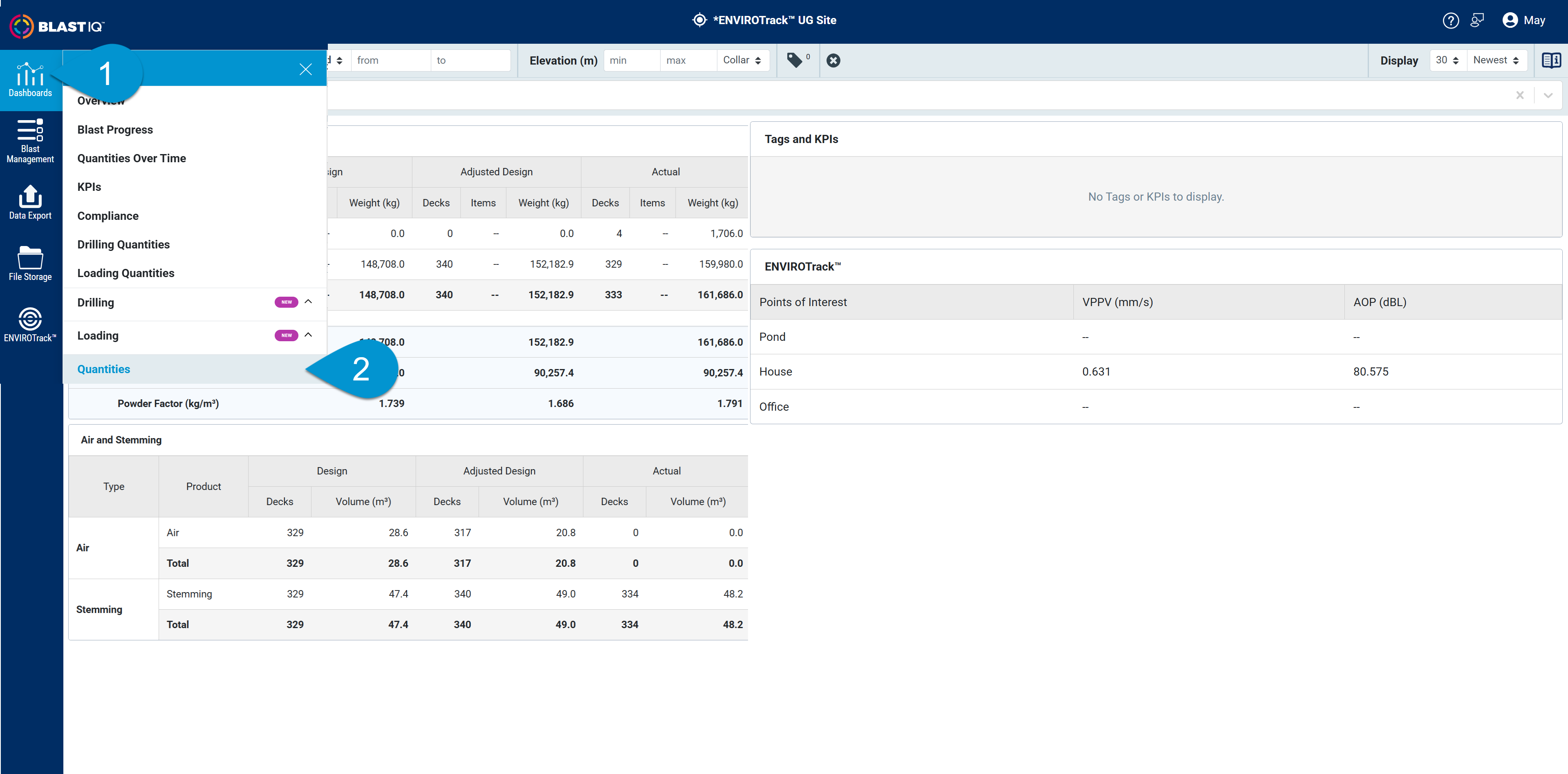Click the to date field
This screenshot has width=1568, height=774.
[470, 60]
